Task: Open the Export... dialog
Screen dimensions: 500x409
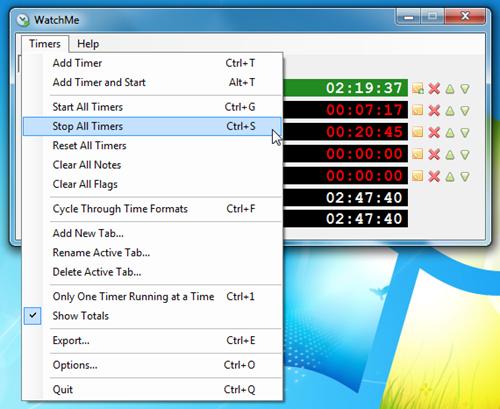Action: [x=153, y=340]
